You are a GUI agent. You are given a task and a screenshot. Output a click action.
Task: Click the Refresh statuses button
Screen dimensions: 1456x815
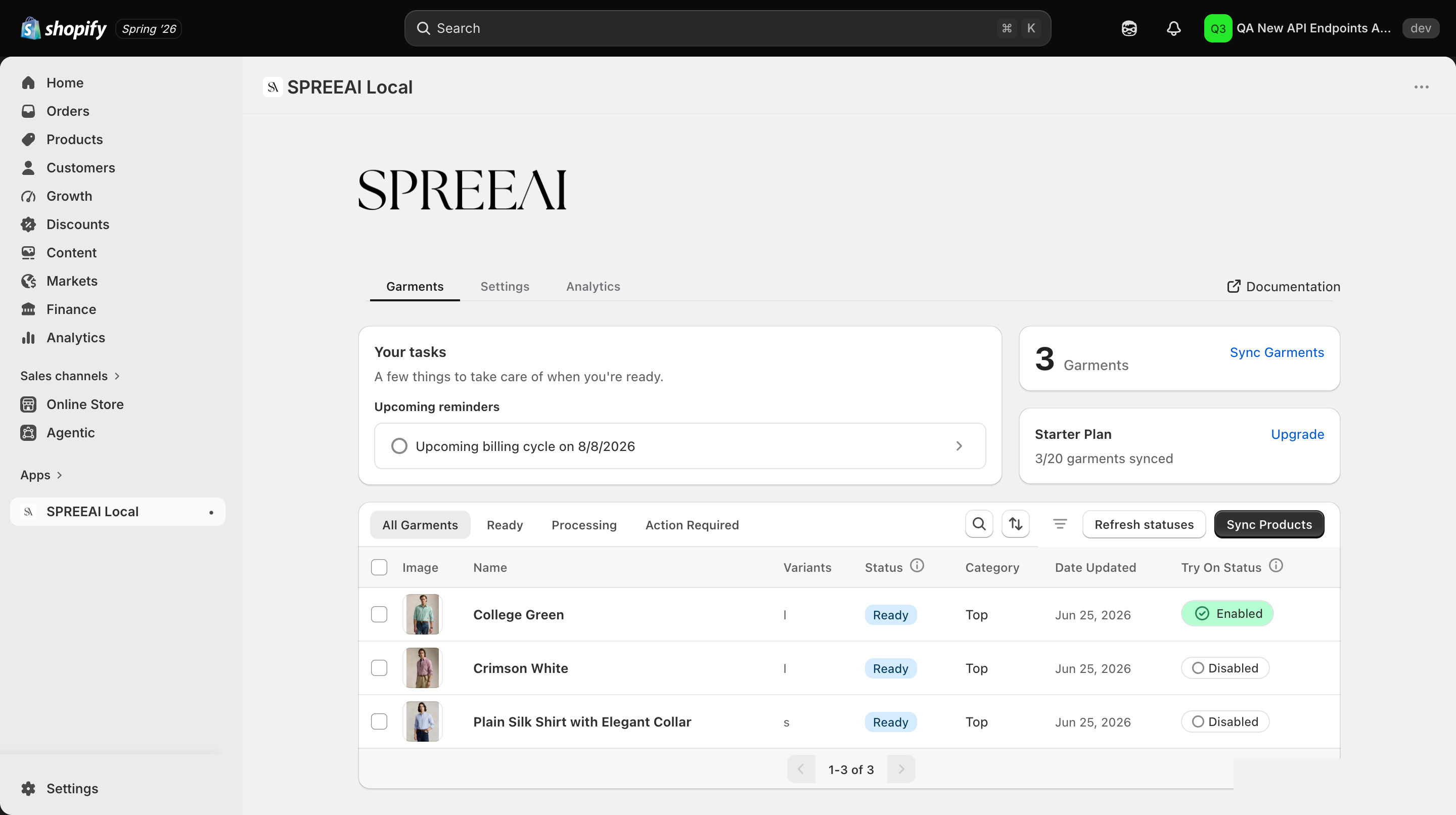tap(1144, 524)
